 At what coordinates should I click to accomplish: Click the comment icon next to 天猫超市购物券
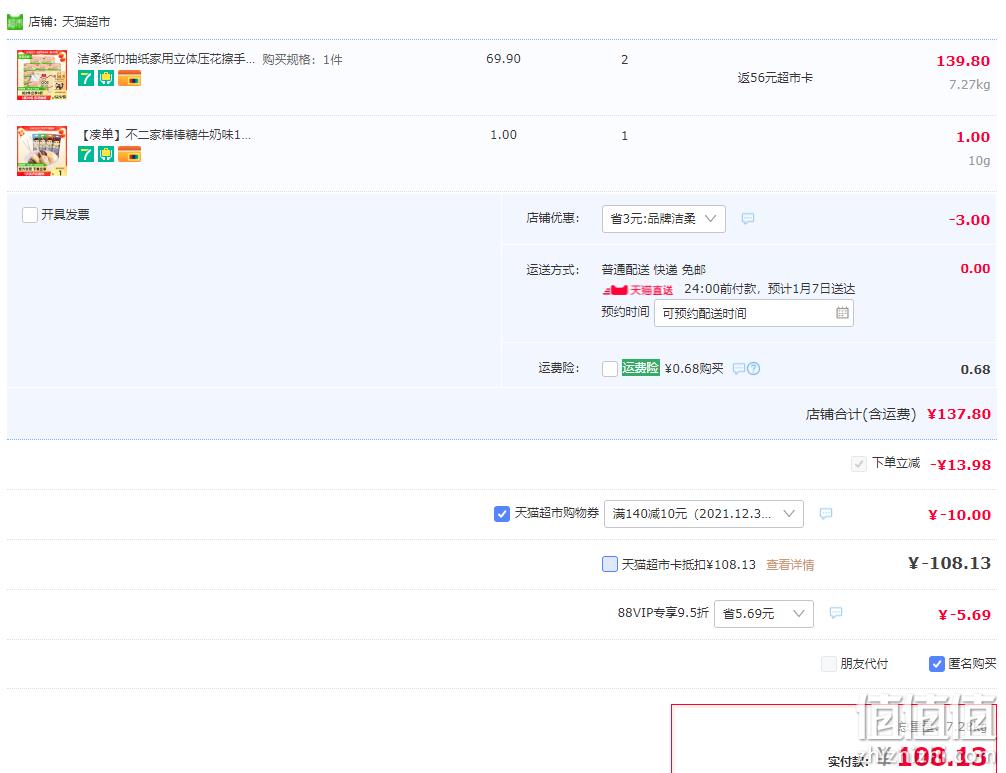point(826,513)
